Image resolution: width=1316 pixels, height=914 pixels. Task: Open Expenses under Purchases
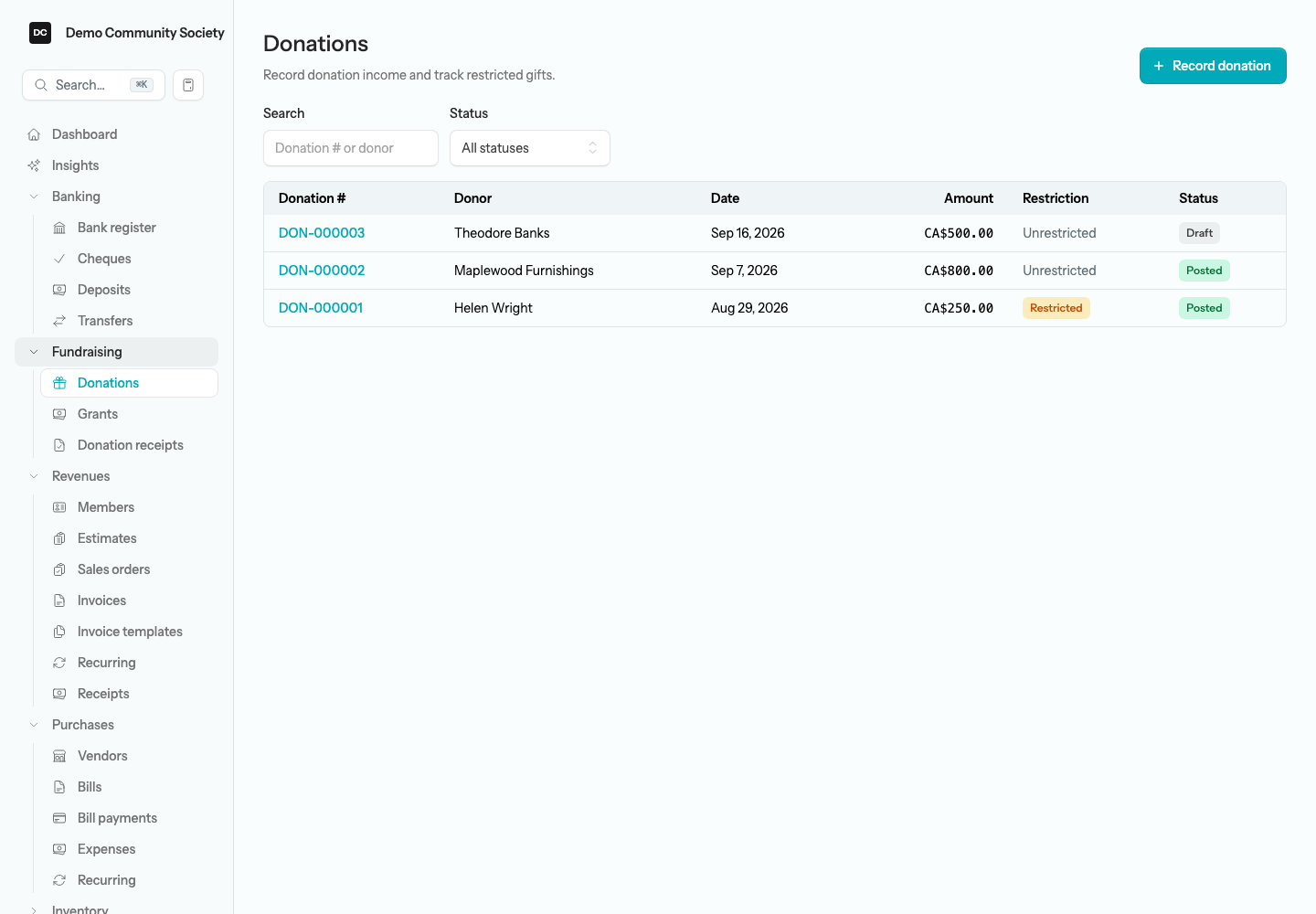[129, 849]
